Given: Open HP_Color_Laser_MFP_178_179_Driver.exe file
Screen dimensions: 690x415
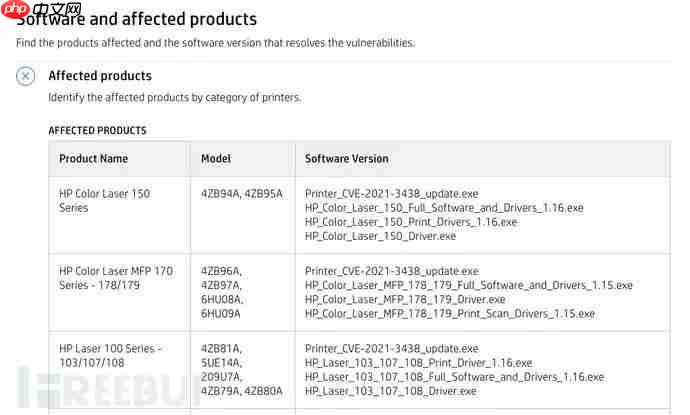Looking at the screenshot, I should point(405,299).
